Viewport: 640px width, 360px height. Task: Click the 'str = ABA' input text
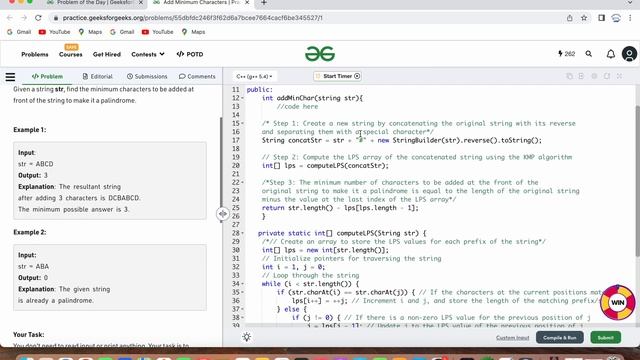pos(33,267)
